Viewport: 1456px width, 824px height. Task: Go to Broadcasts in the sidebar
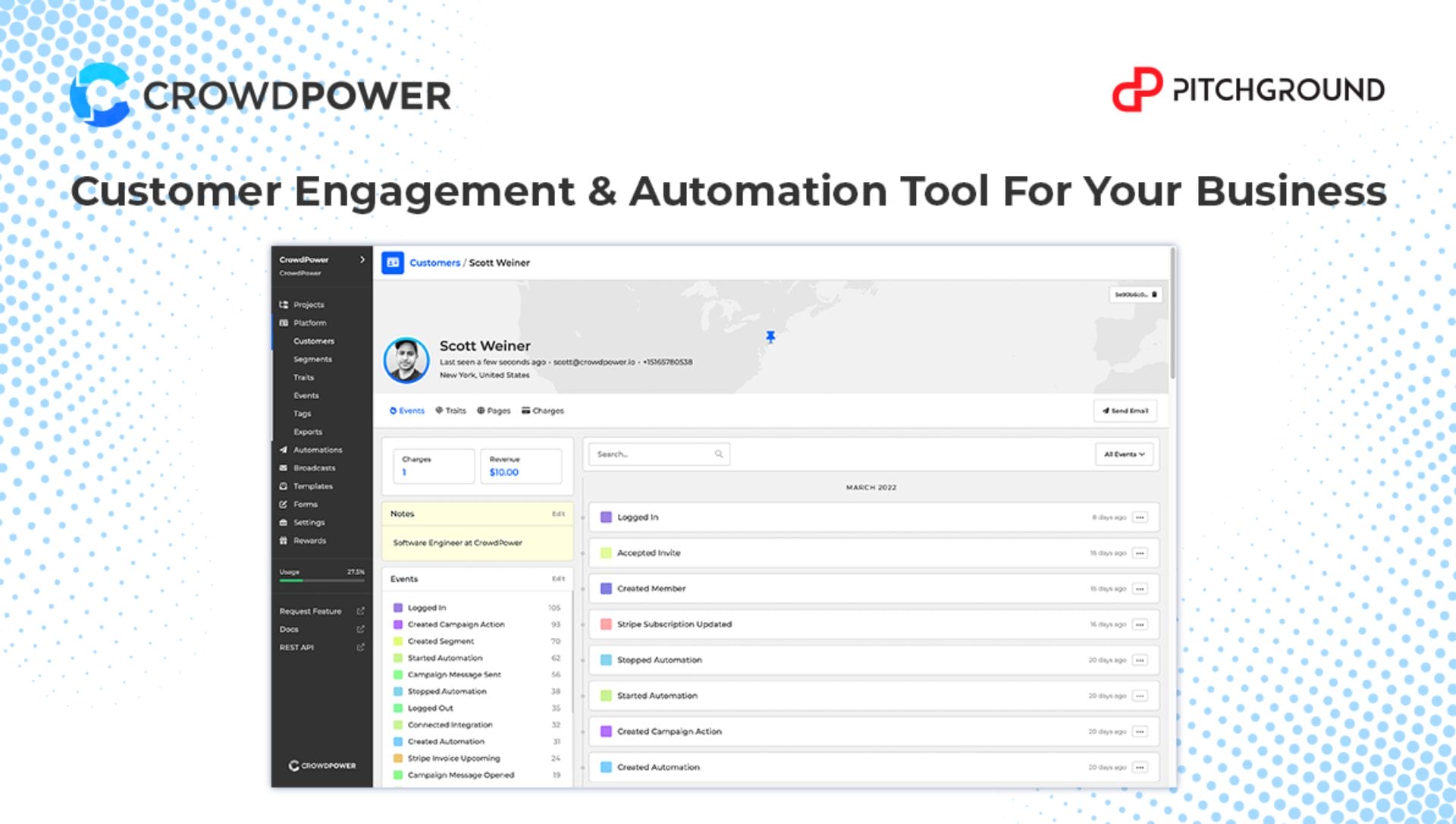(x=314, y=468)
